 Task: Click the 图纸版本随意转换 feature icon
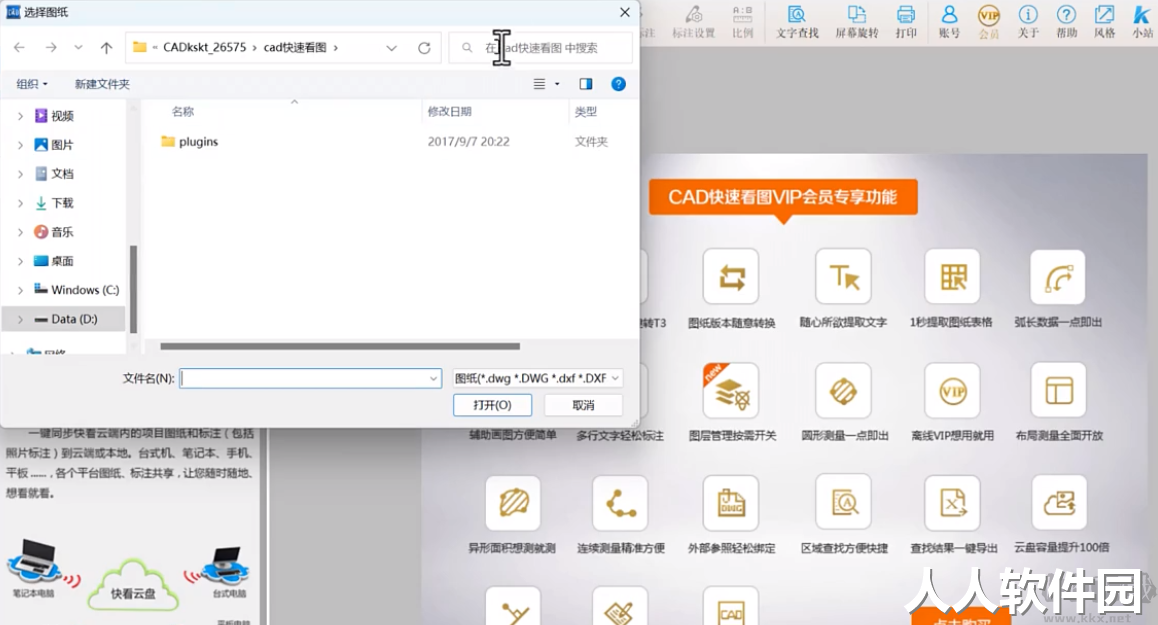coord(731,276)
